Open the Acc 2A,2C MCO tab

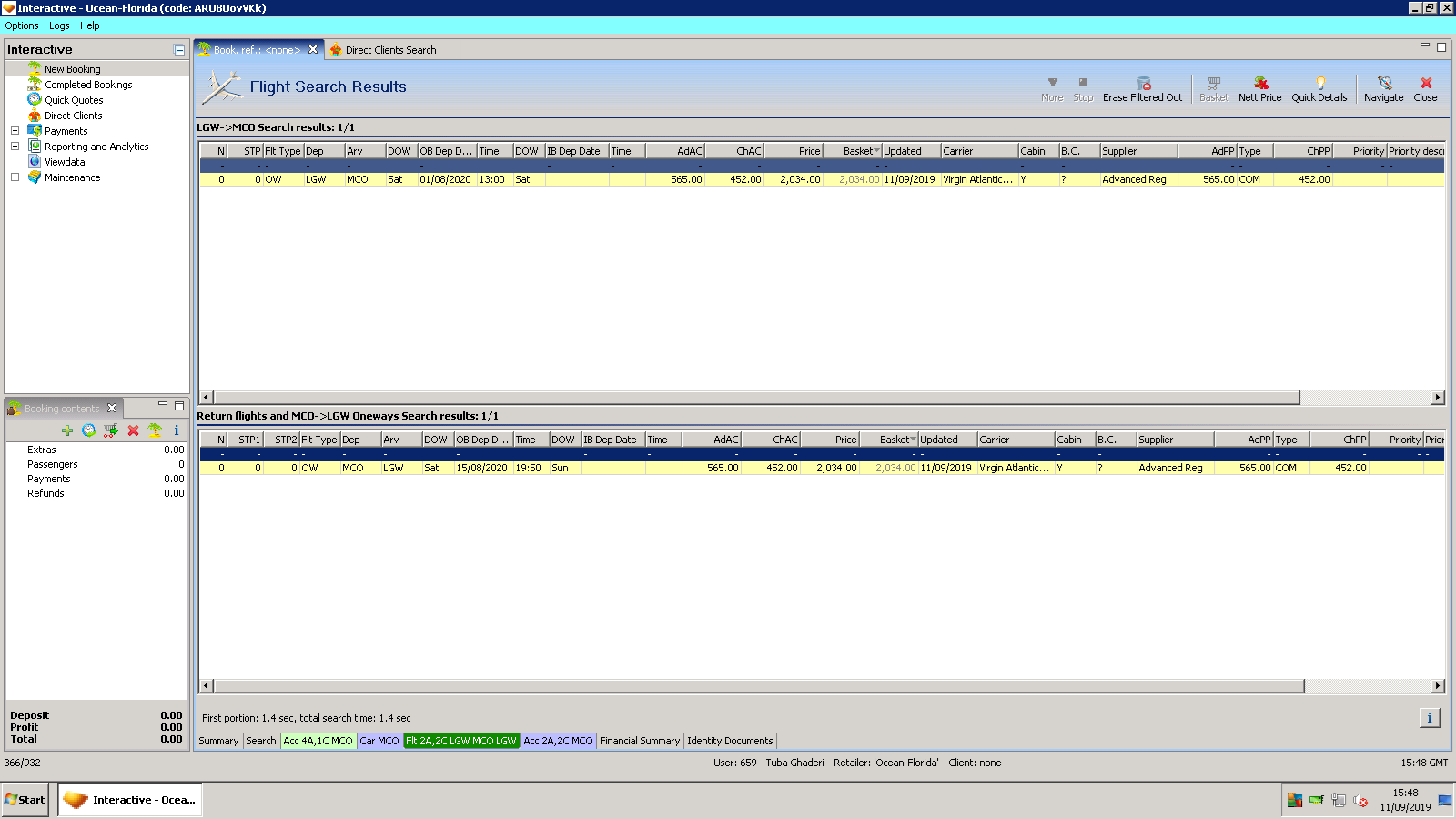coord(558,742)
